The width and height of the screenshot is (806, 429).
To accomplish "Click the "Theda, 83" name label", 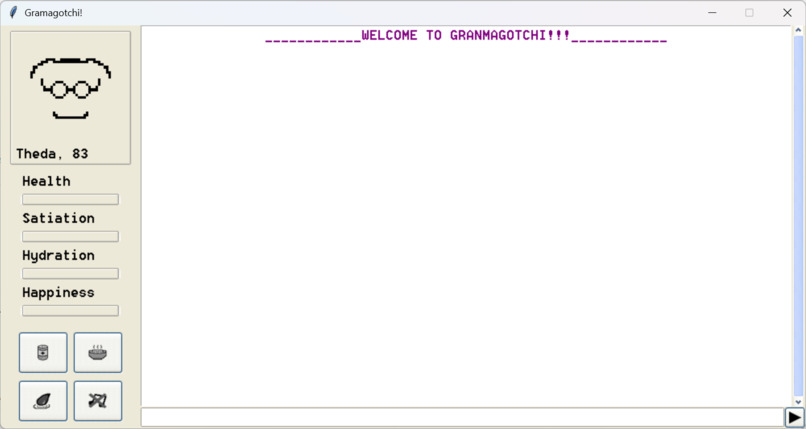I will point(52,154).
